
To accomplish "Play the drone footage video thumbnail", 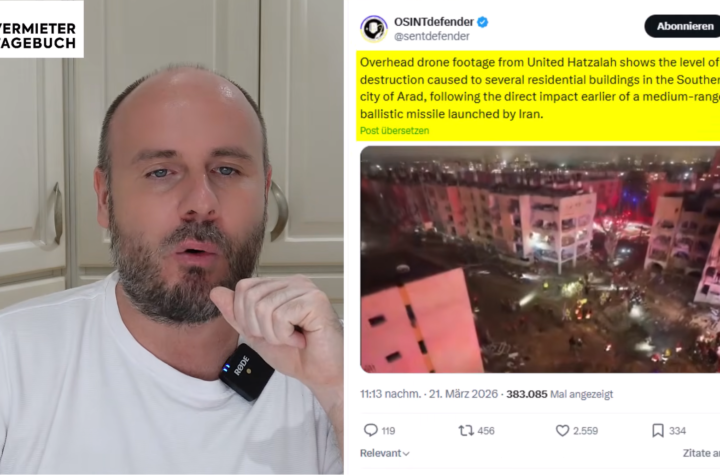I will (x=540, y=260).
